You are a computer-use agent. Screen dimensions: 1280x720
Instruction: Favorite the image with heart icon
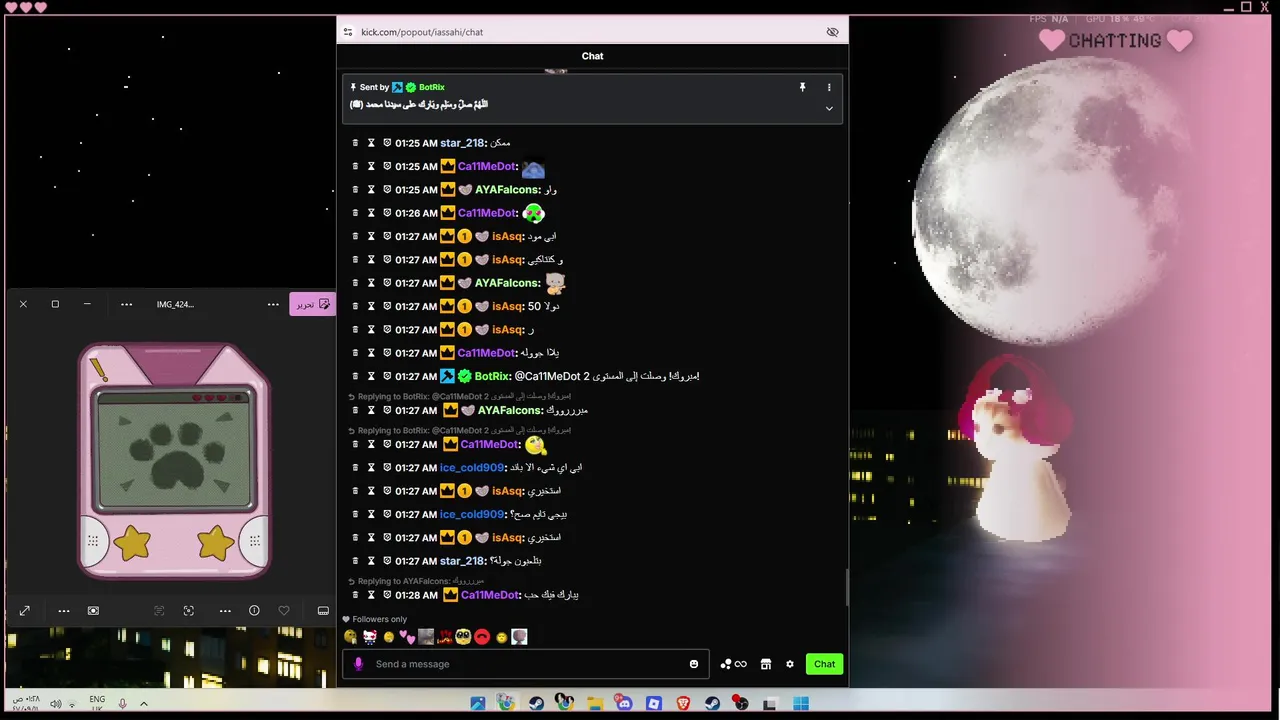(x=284, y=611)
